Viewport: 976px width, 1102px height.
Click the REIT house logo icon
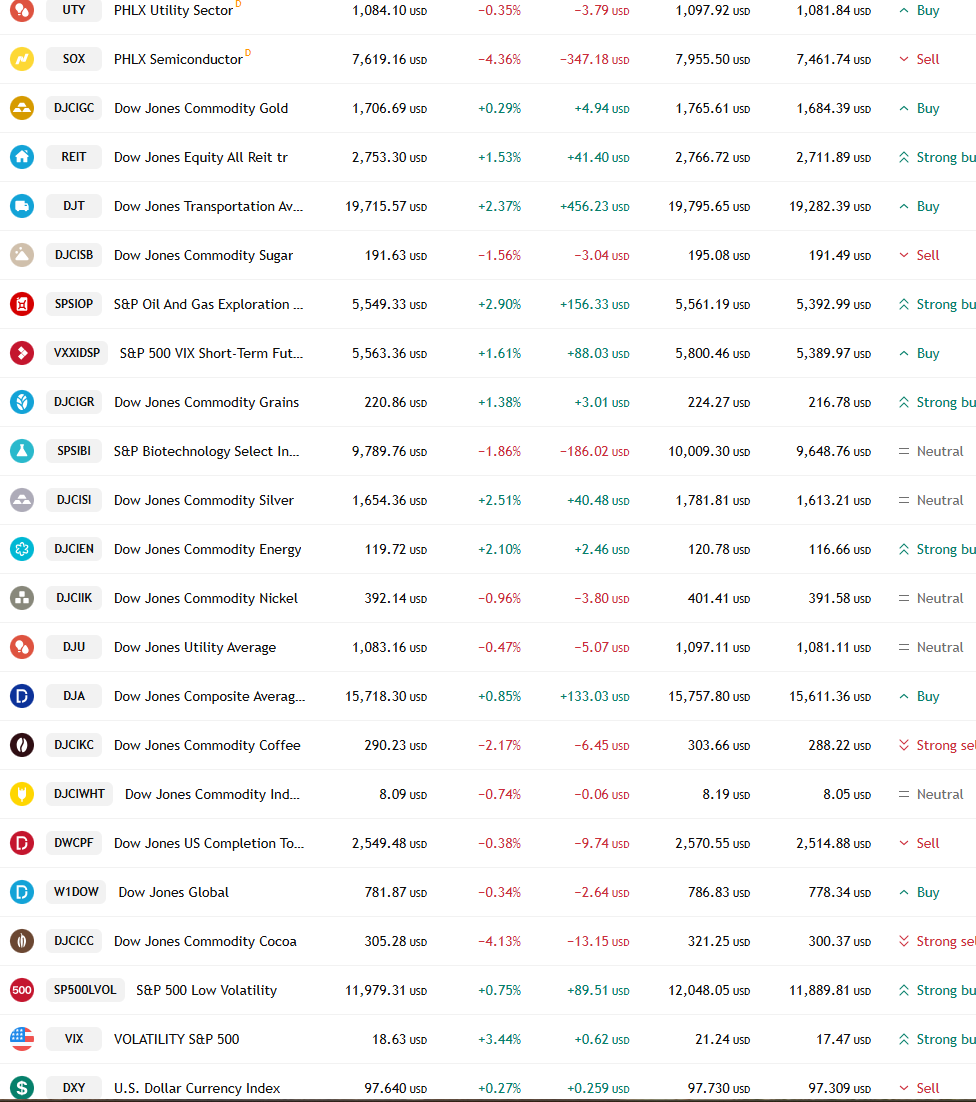22,157
